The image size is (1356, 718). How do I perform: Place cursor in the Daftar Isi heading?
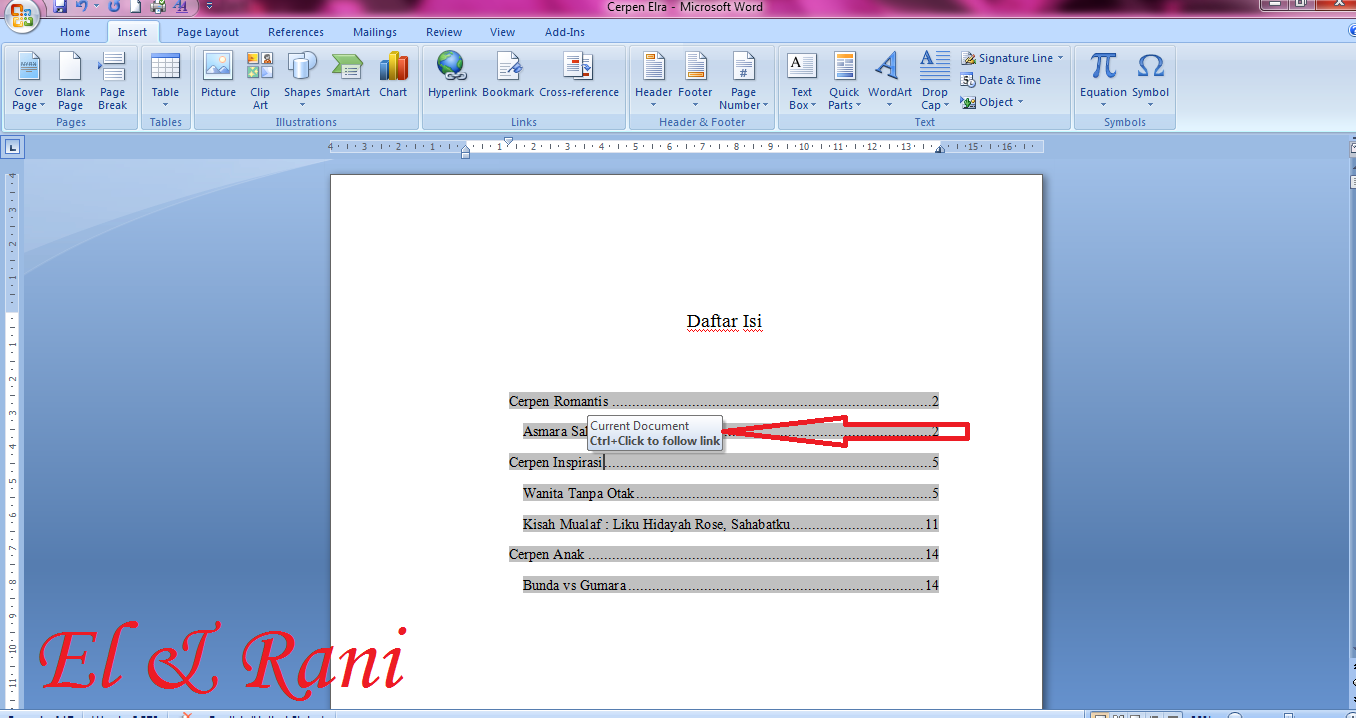coord(724,321)
